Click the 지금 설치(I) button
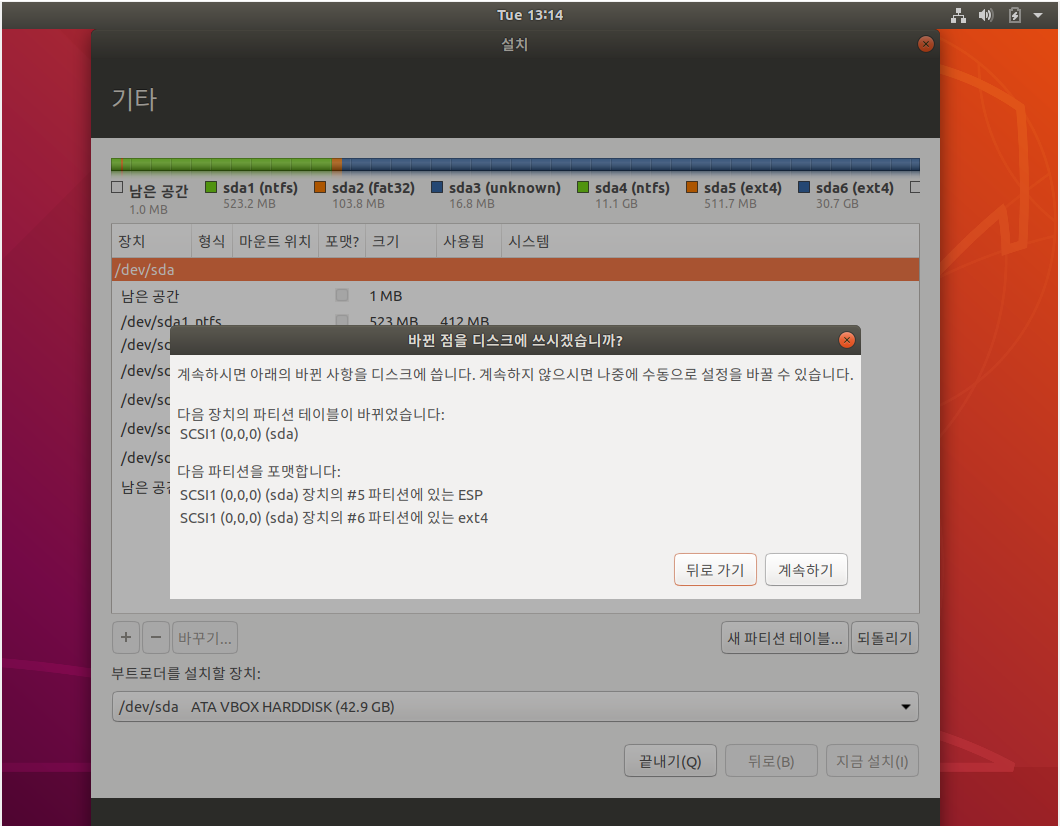Screen dimensions: 1060x826 (x=872, y=761)
